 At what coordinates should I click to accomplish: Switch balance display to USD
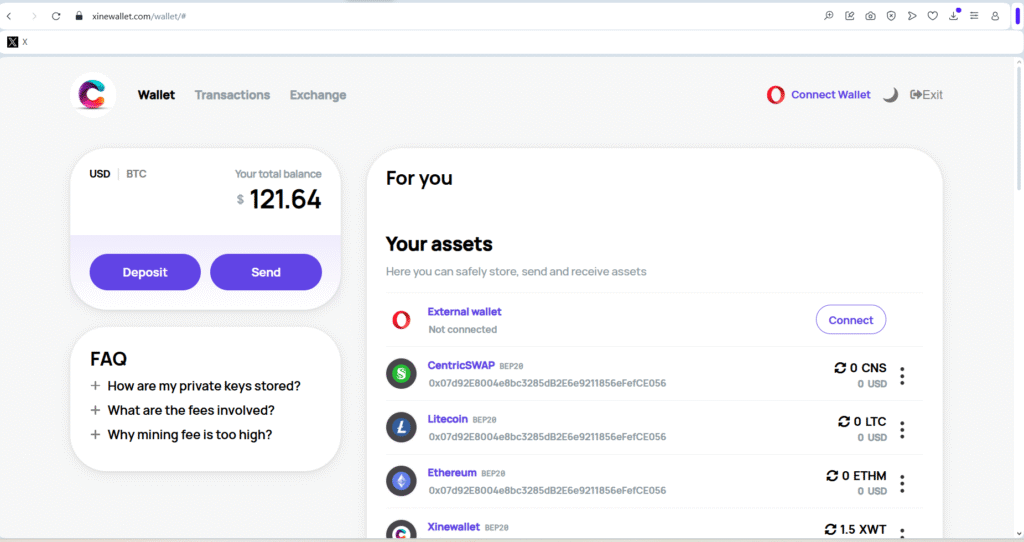(100, 174)
